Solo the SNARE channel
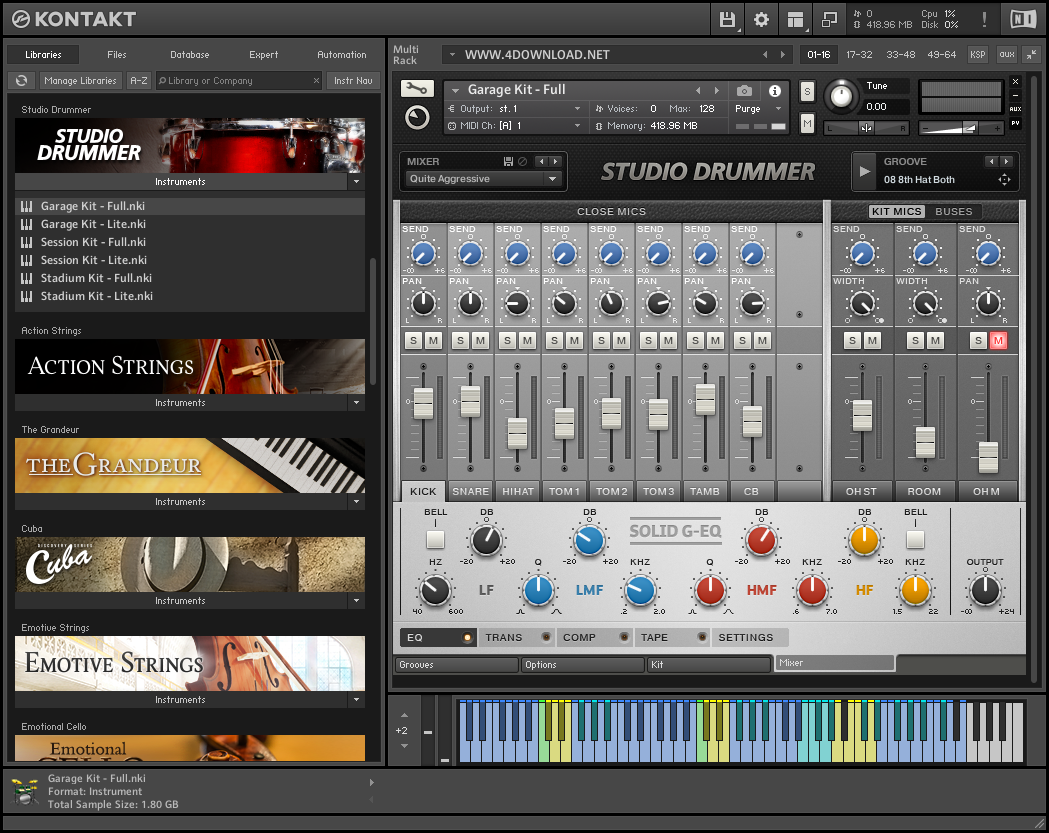The width and height of the screenshot is (1049, 833). pos(460,341)
